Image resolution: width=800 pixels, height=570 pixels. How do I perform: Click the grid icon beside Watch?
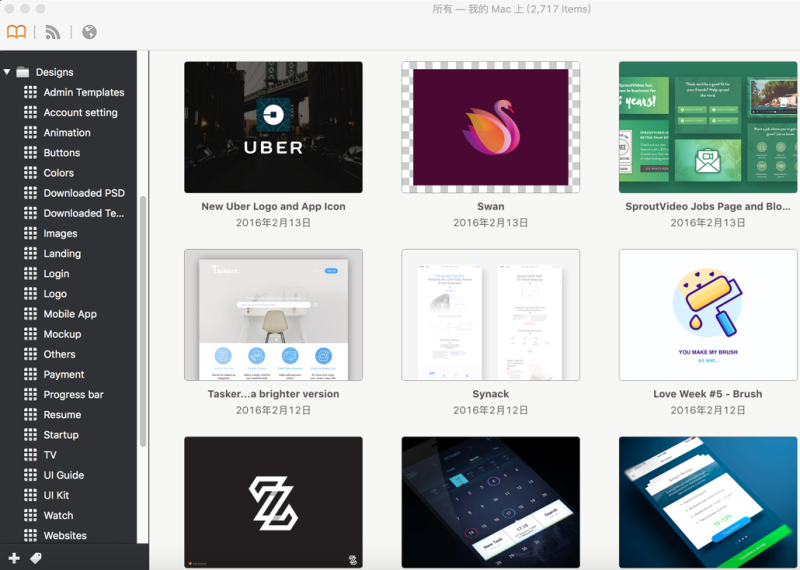pyautogui.click(x=30, y=515)
